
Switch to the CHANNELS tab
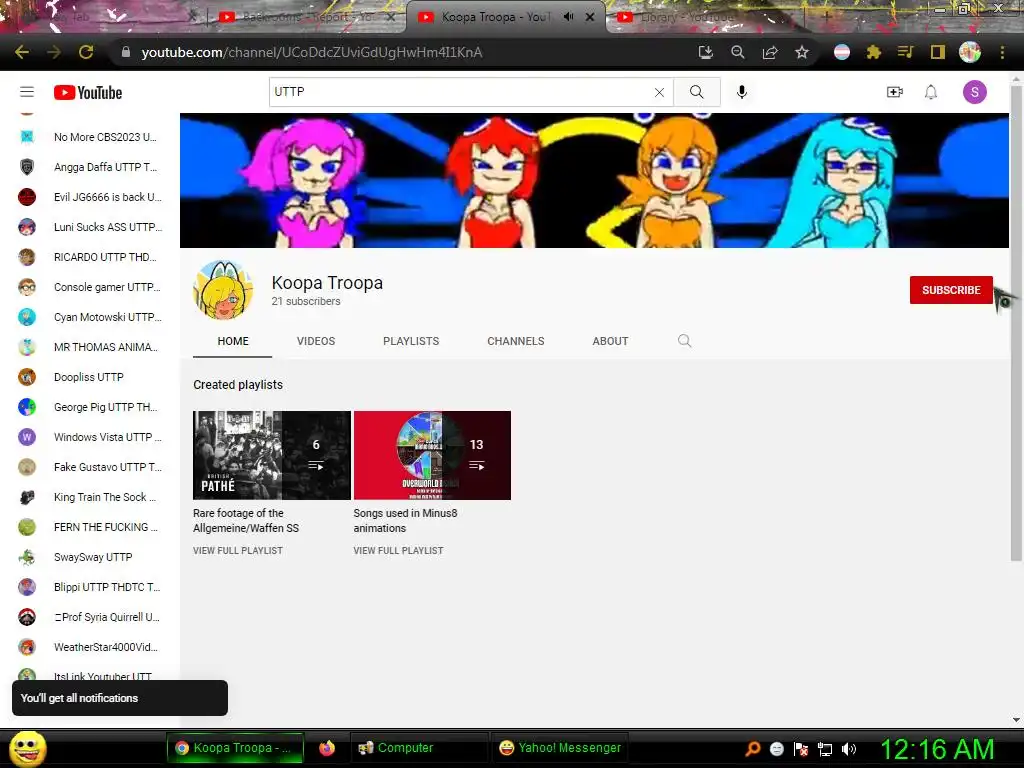[516, 341]
